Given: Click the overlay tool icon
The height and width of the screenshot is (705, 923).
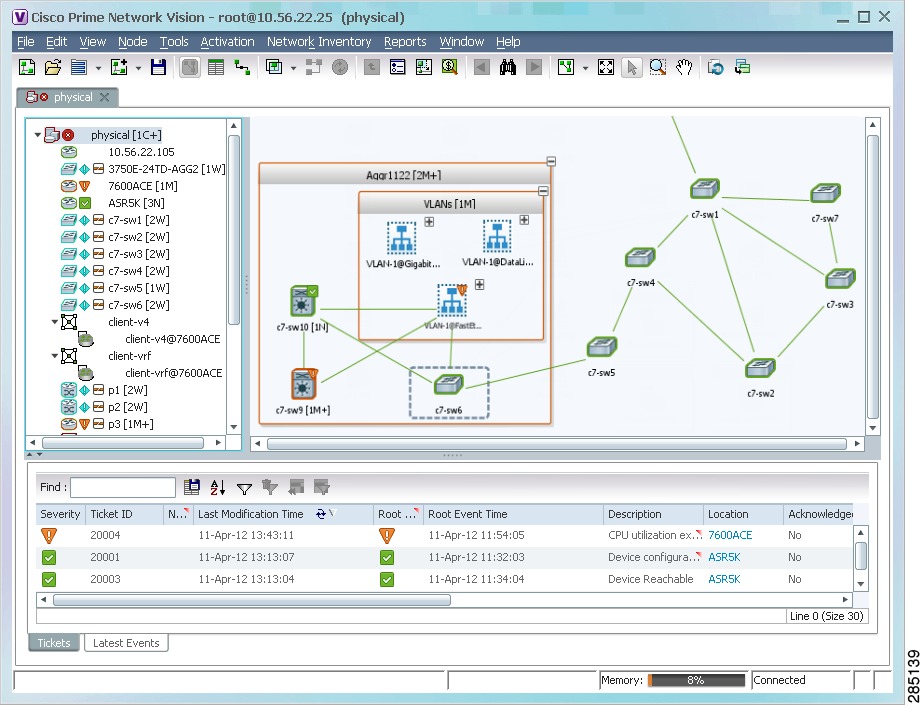Looking at the screenshot, I should tap(274, 67).
